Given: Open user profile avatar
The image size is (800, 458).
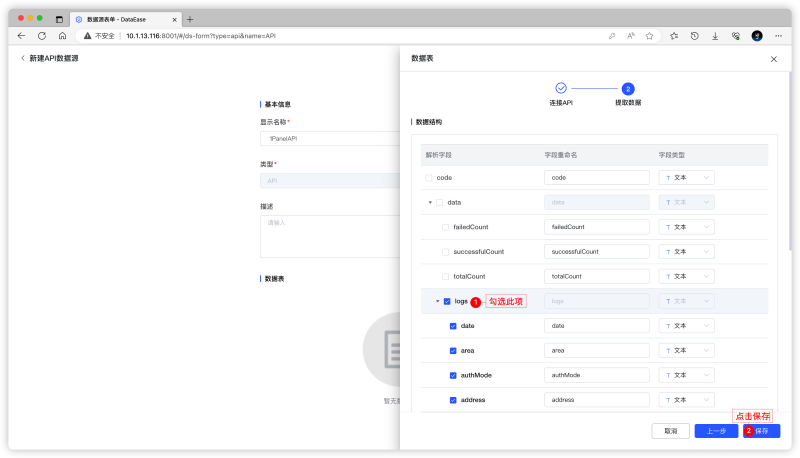Looking at the screenshot, I should [757, 36].
